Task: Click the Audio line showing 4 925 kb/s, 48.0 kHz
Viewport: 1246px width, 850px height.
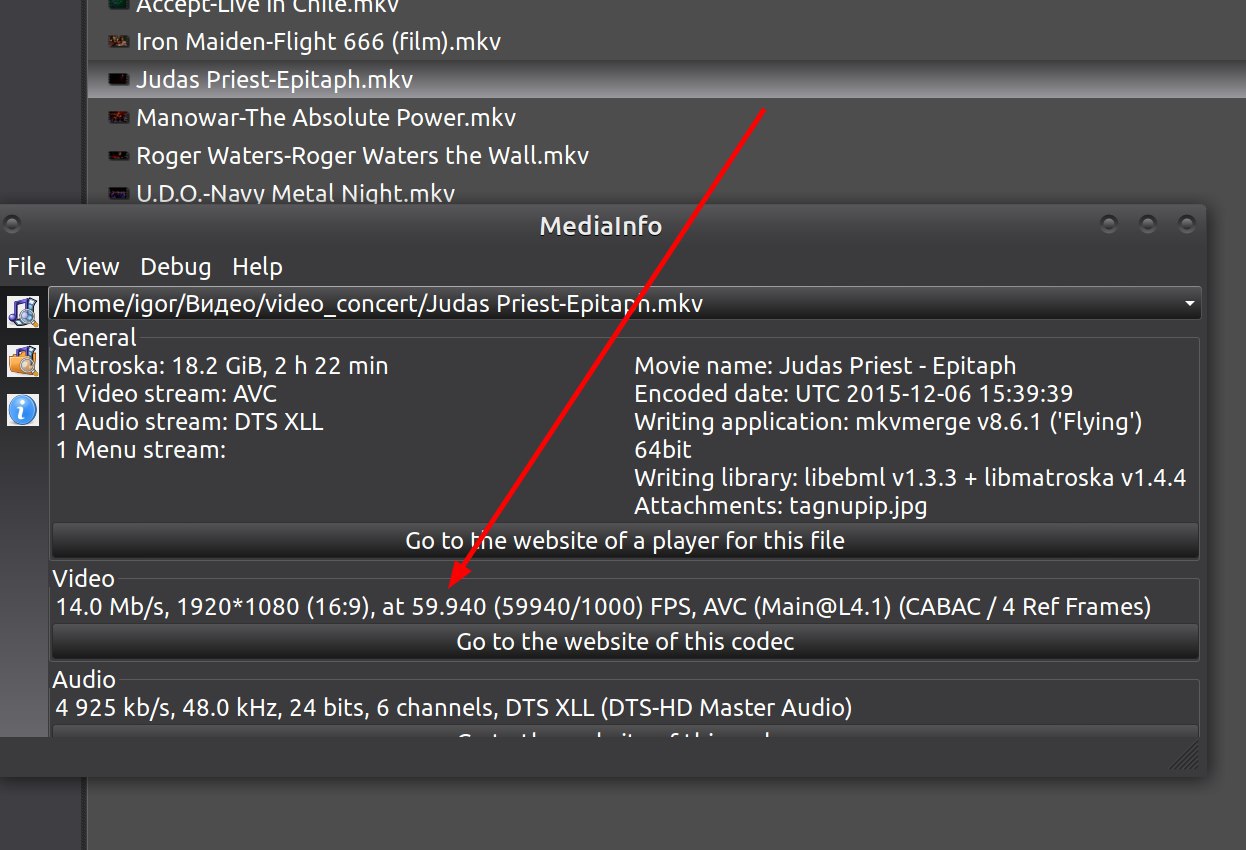Action: [x=454, y=708]
